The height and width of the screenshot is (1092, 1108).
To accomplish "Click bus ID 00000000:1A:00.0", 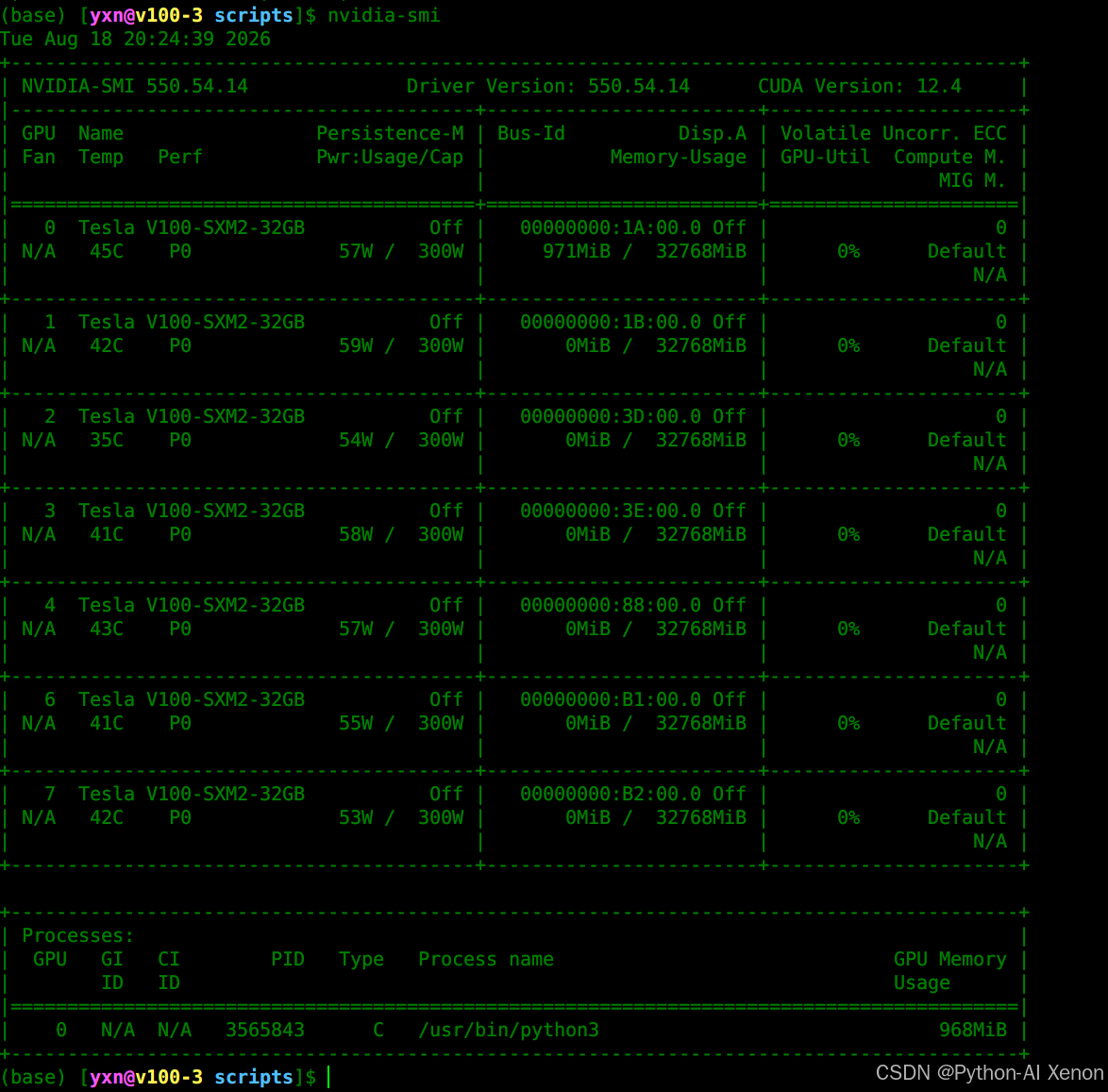I will coord(611,227).
